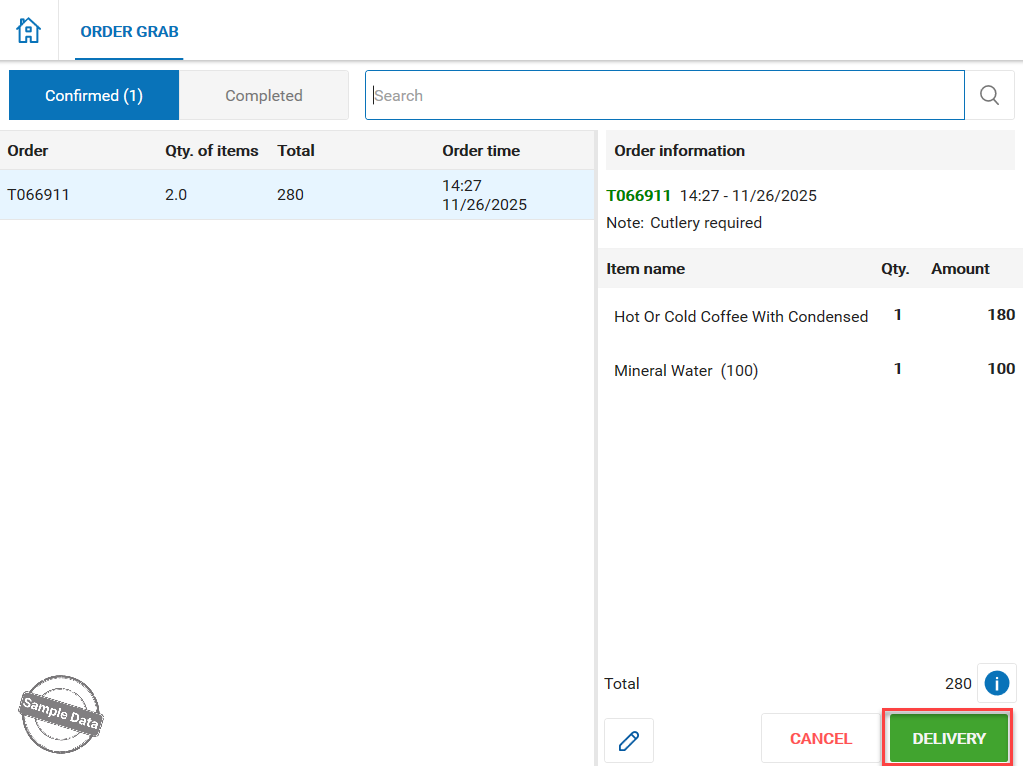1023x766 pixels.
Task: Switch to the Confirmed (1) tab
Action: point(94,96)
